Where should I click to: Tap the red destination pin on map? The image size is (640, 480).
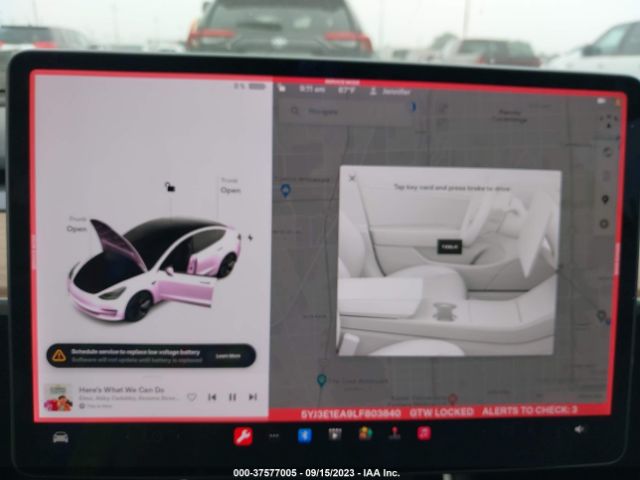pos(452,398)
